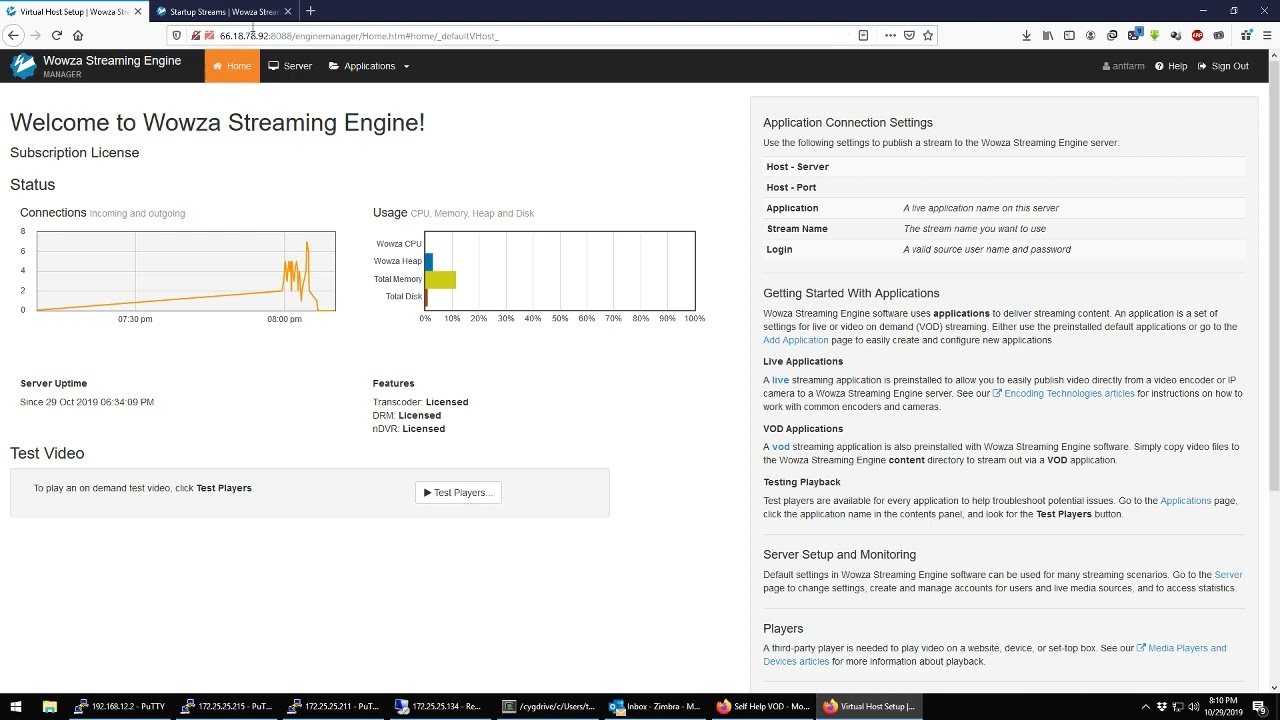Go back with the browser back arrow

coord(13,35)
